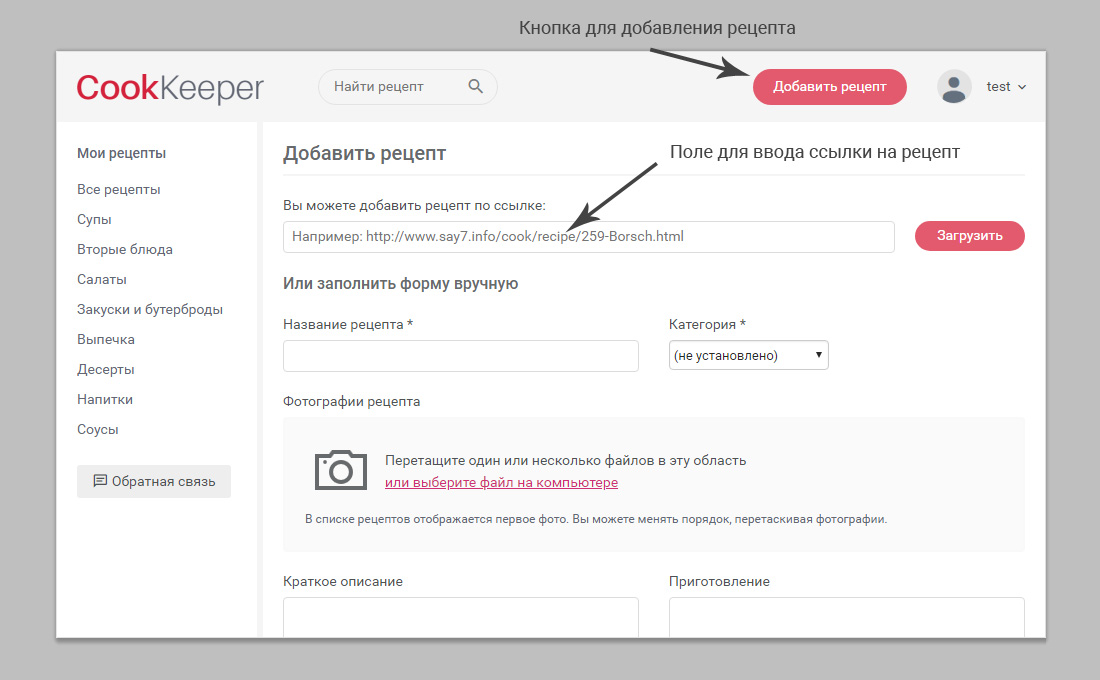Click the search magnifier icon

coord(476,86)
